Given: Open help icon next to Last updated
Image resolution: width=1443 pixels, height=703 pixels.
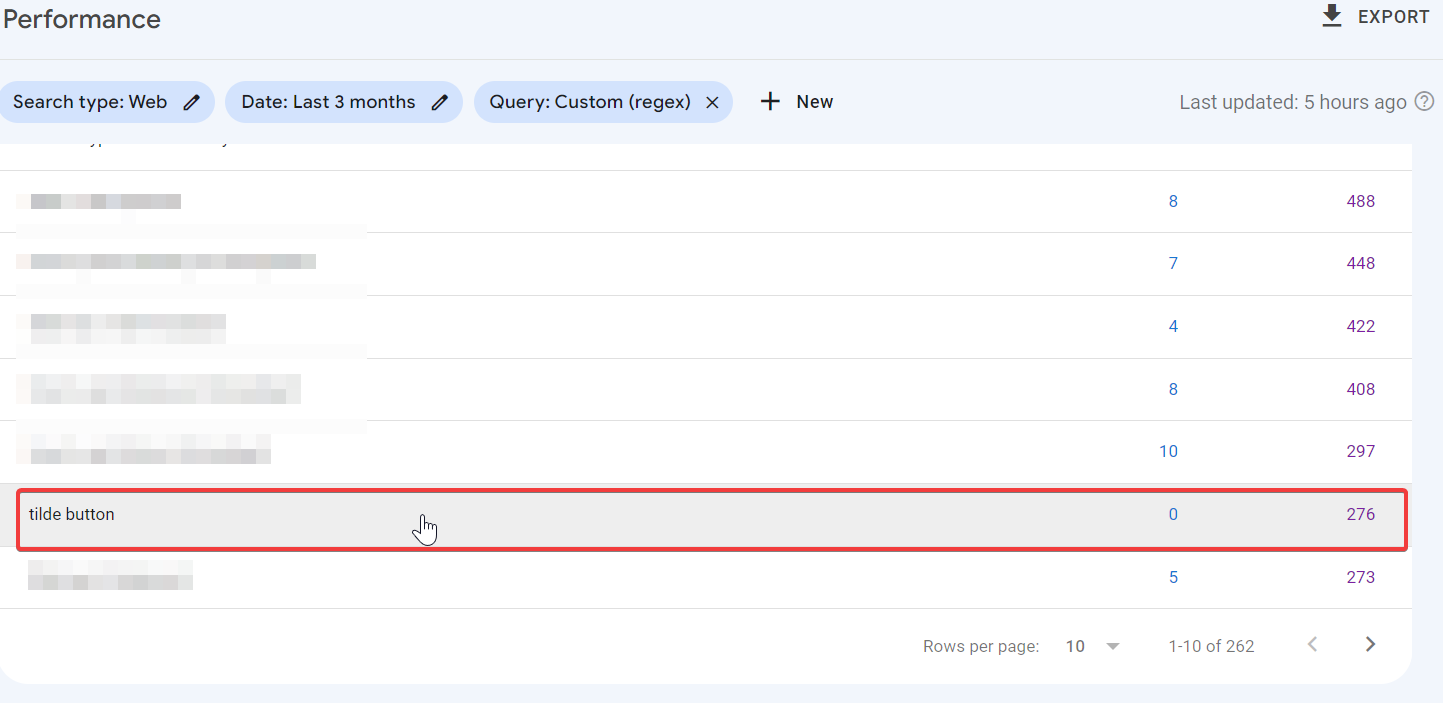Looking at the screenshot, I should point(1425,101).
